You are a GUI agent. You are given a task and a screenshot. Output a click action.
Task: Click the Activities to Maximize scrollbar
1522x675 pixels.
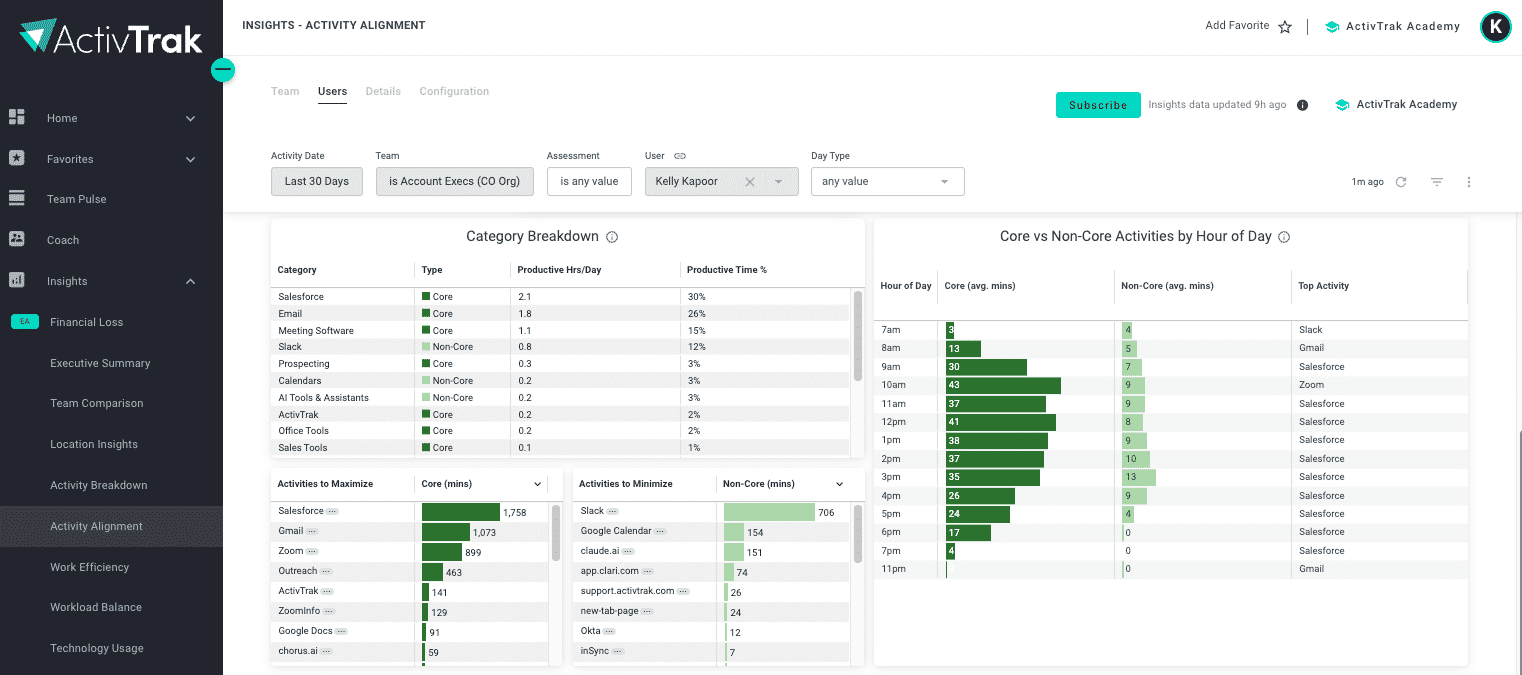click(x=556, y=533)
